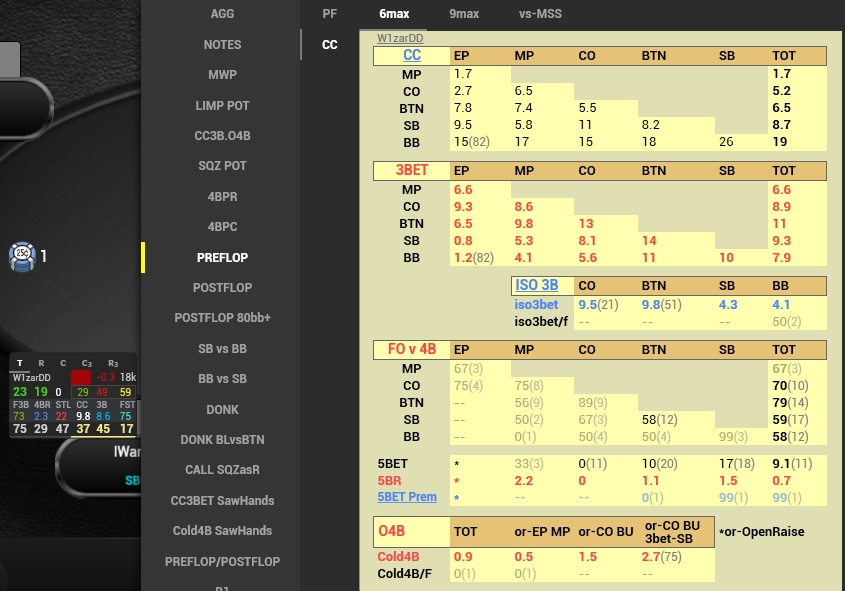
Task: Click Cold4B/F TOT value 0(1)
Action: (x=465, y=574)
